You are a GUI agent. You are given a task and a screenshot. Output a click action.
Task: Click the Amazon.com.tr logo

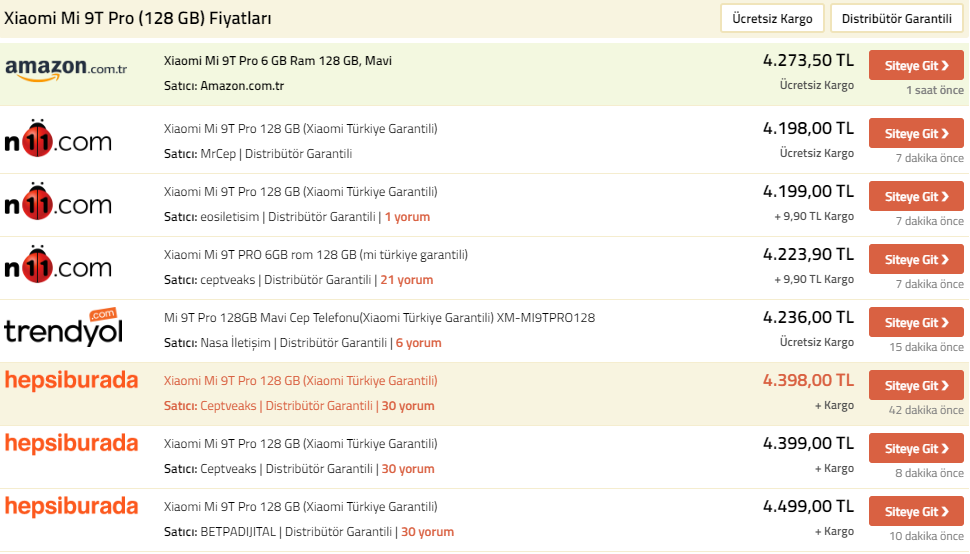pyautogui.click(x=66, y=69)
